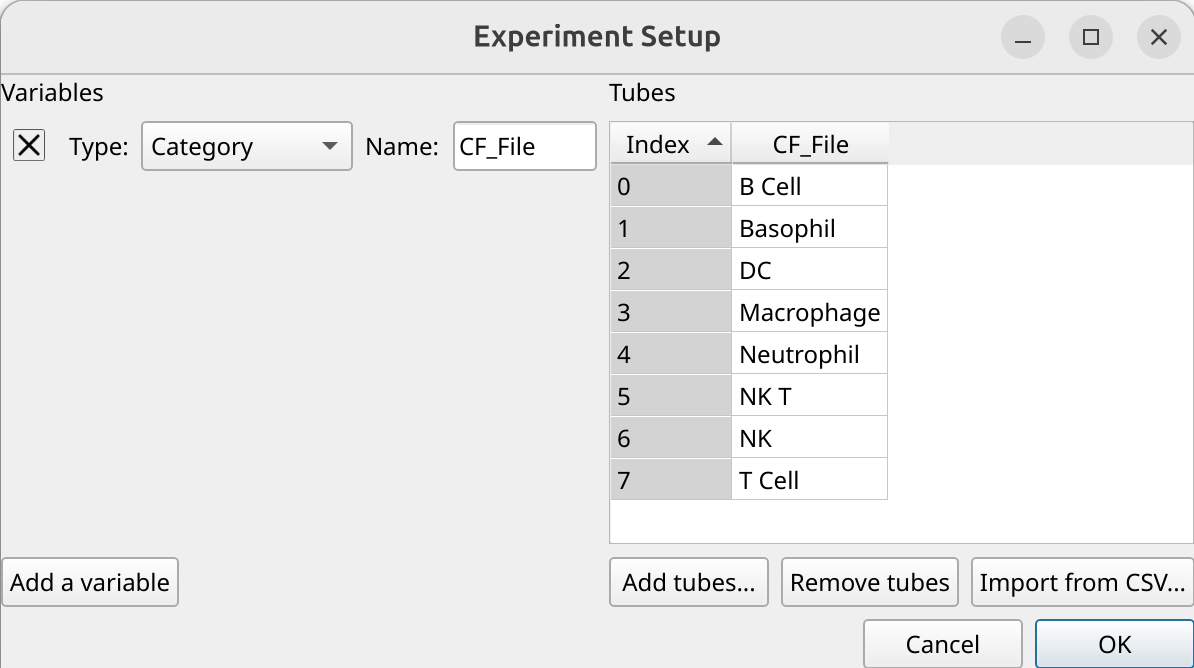This screenshot has height=668, width=1194.
Task: Confirm setup with OK button
Action: 1115,644
